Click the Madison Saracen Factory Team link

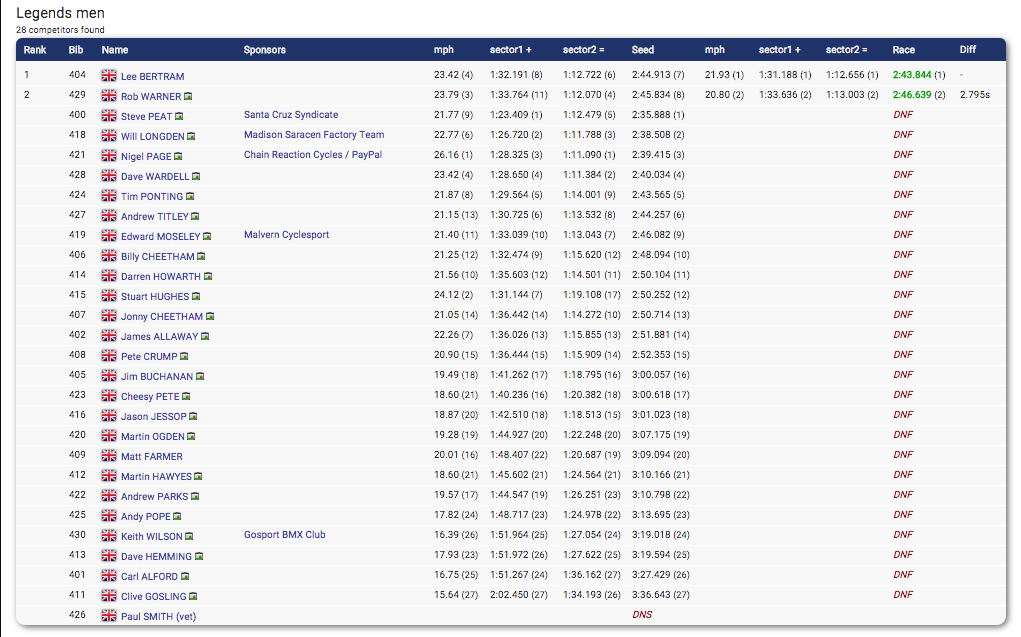tap(314, 135)
